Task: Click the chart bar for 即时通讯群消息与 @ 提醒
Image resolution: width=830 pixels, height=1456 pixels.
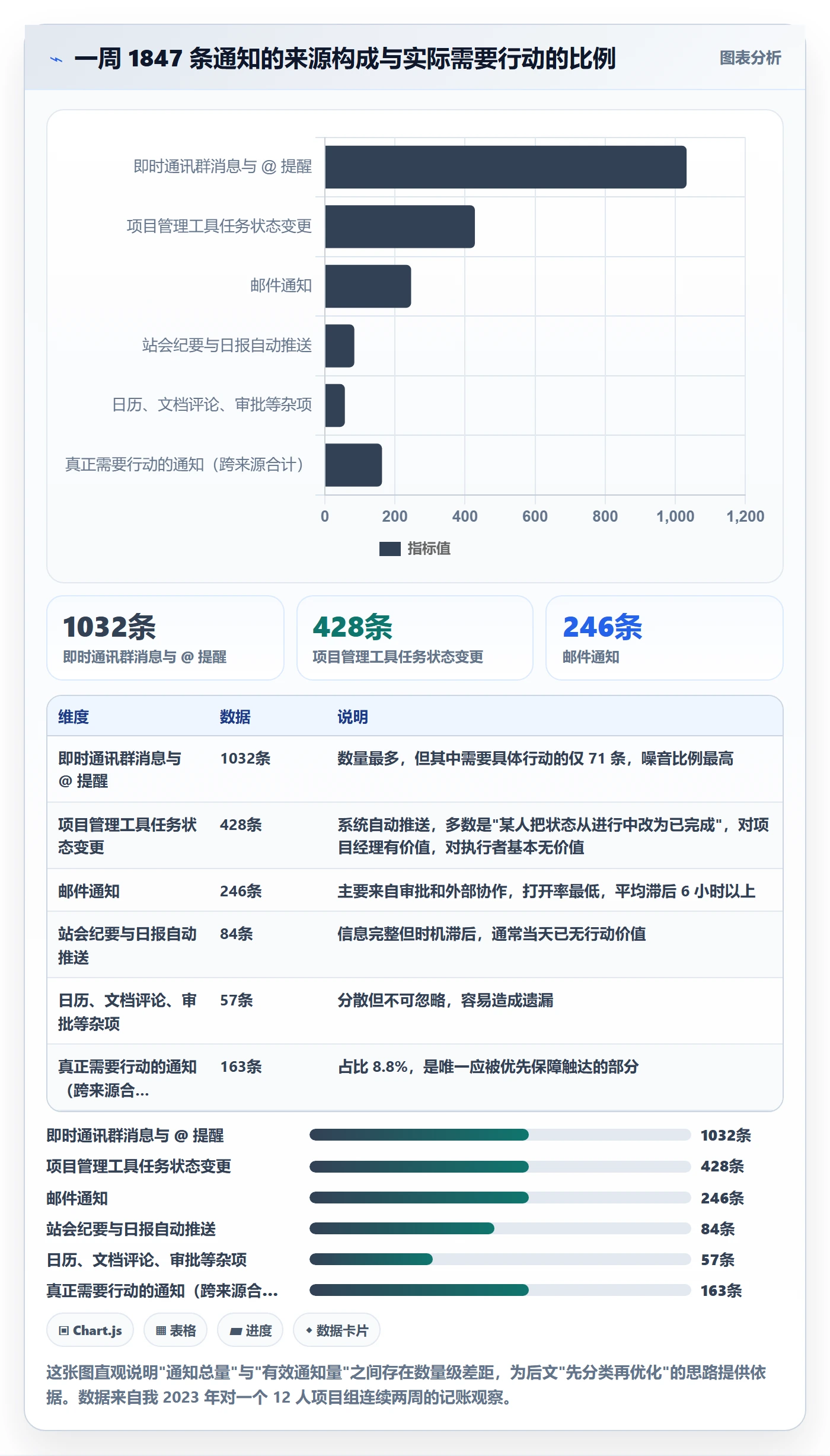Action: [506, 167]
